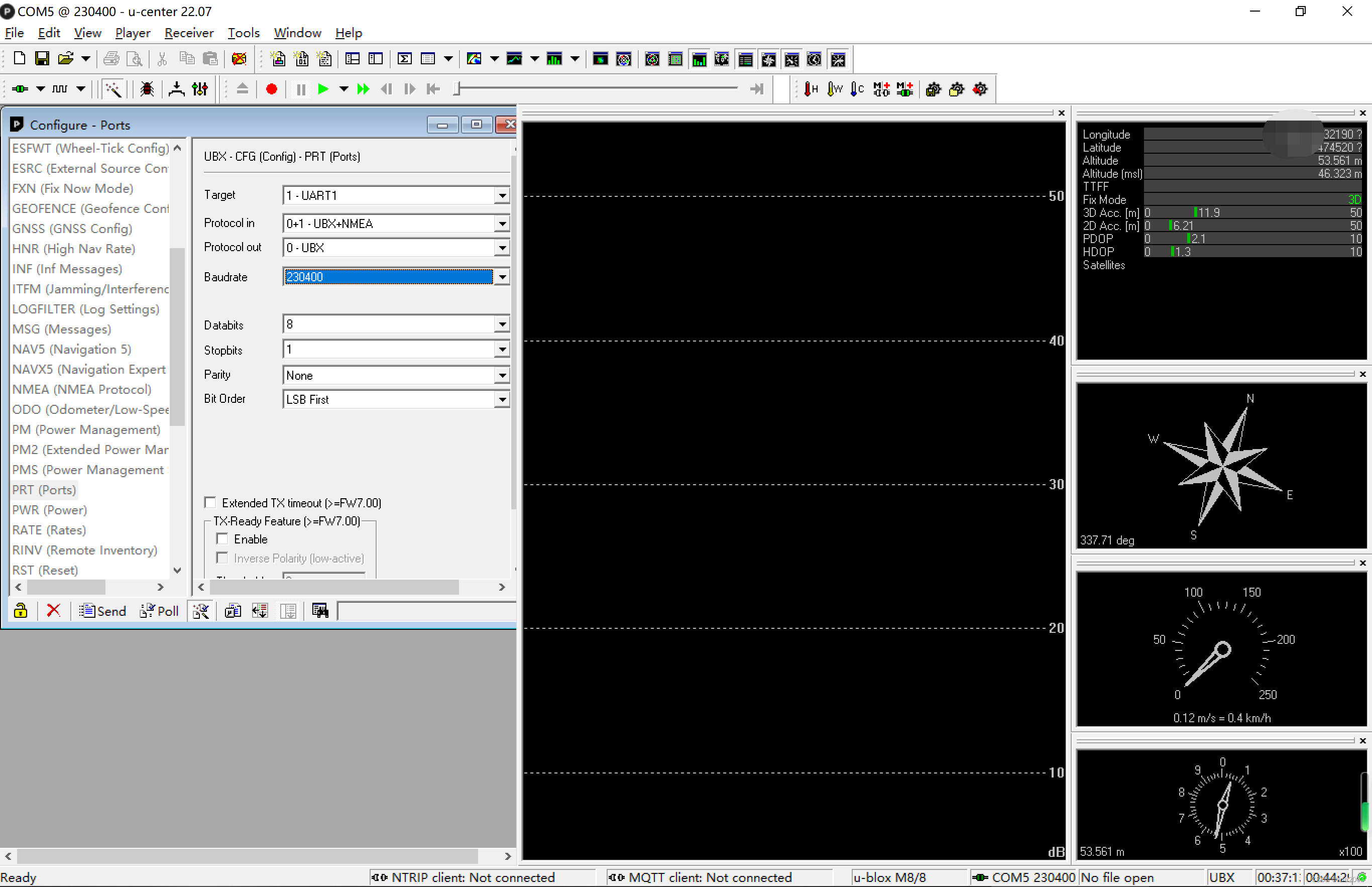The image size is (1372, 887).
Task: Open Tools menu in menu bar
Action: coord(243,32)
